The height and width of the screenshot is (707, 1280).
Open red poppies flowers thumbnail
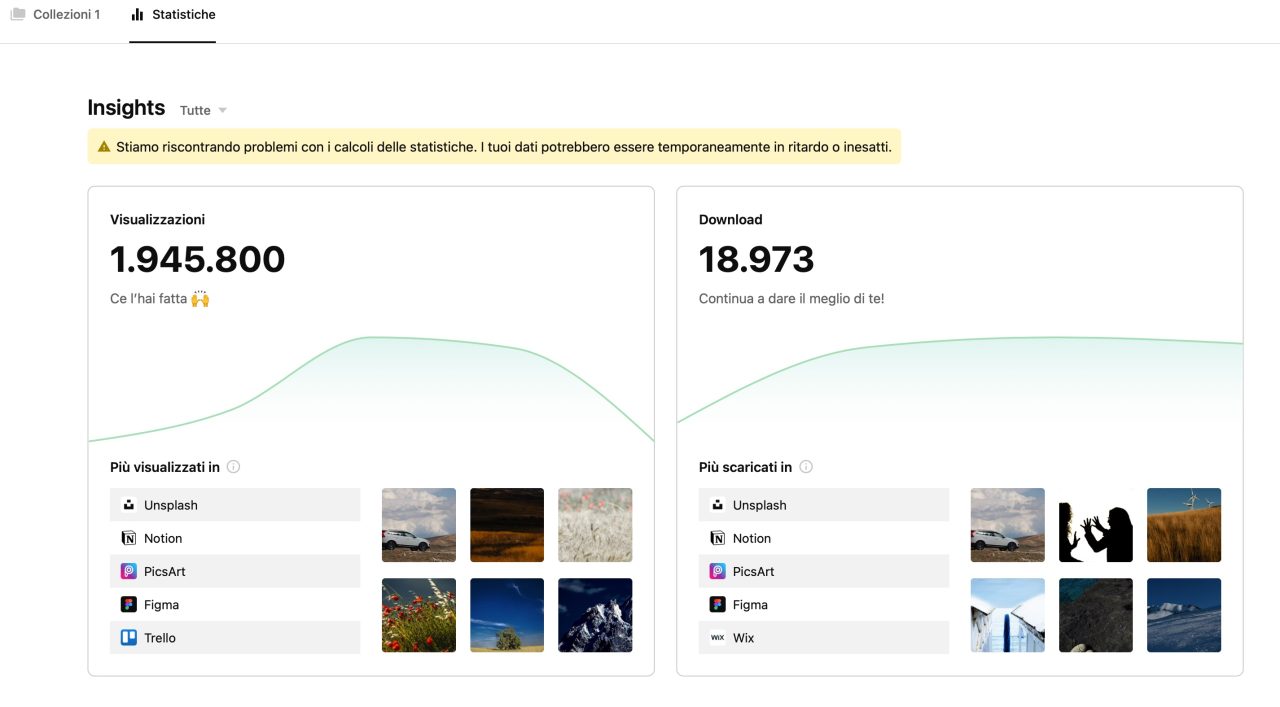click(x=419, y=615)
